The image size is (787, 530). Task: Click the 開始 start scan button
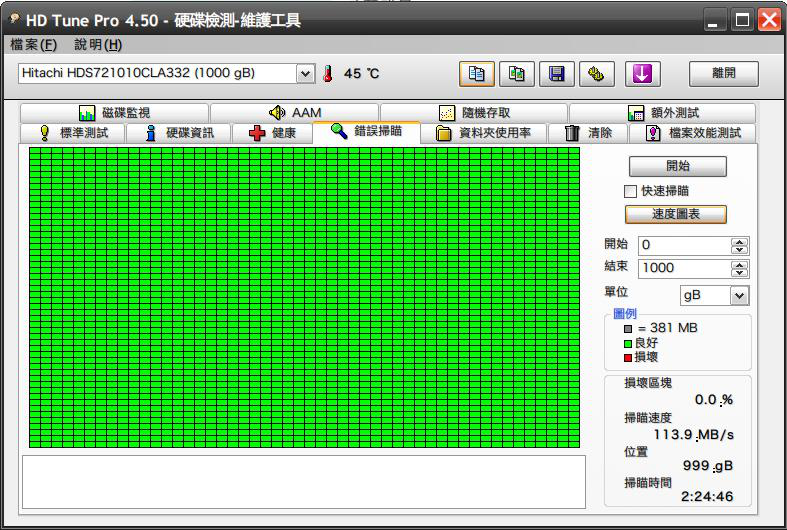pyautogui.click(x=678, y=166)
